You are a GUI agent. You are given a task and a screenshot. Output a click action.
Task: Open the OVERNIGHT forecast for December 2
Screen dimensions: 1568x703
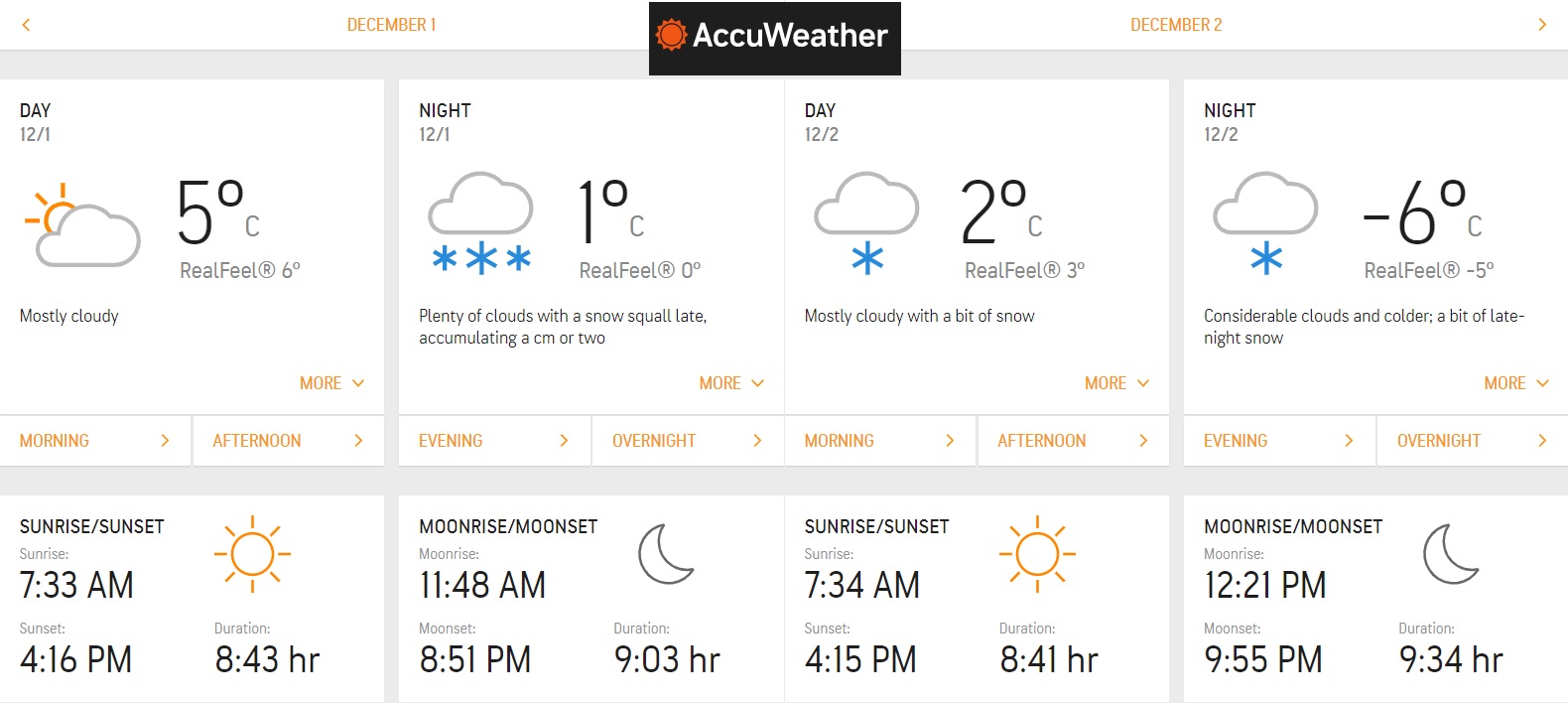pos(1473,441)
